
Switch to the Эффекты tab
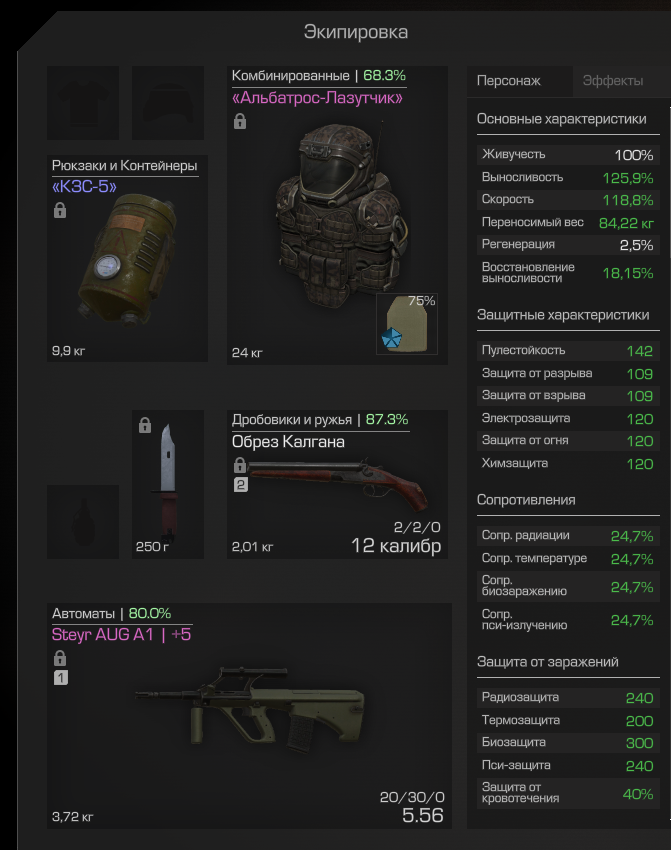[613, 81]
